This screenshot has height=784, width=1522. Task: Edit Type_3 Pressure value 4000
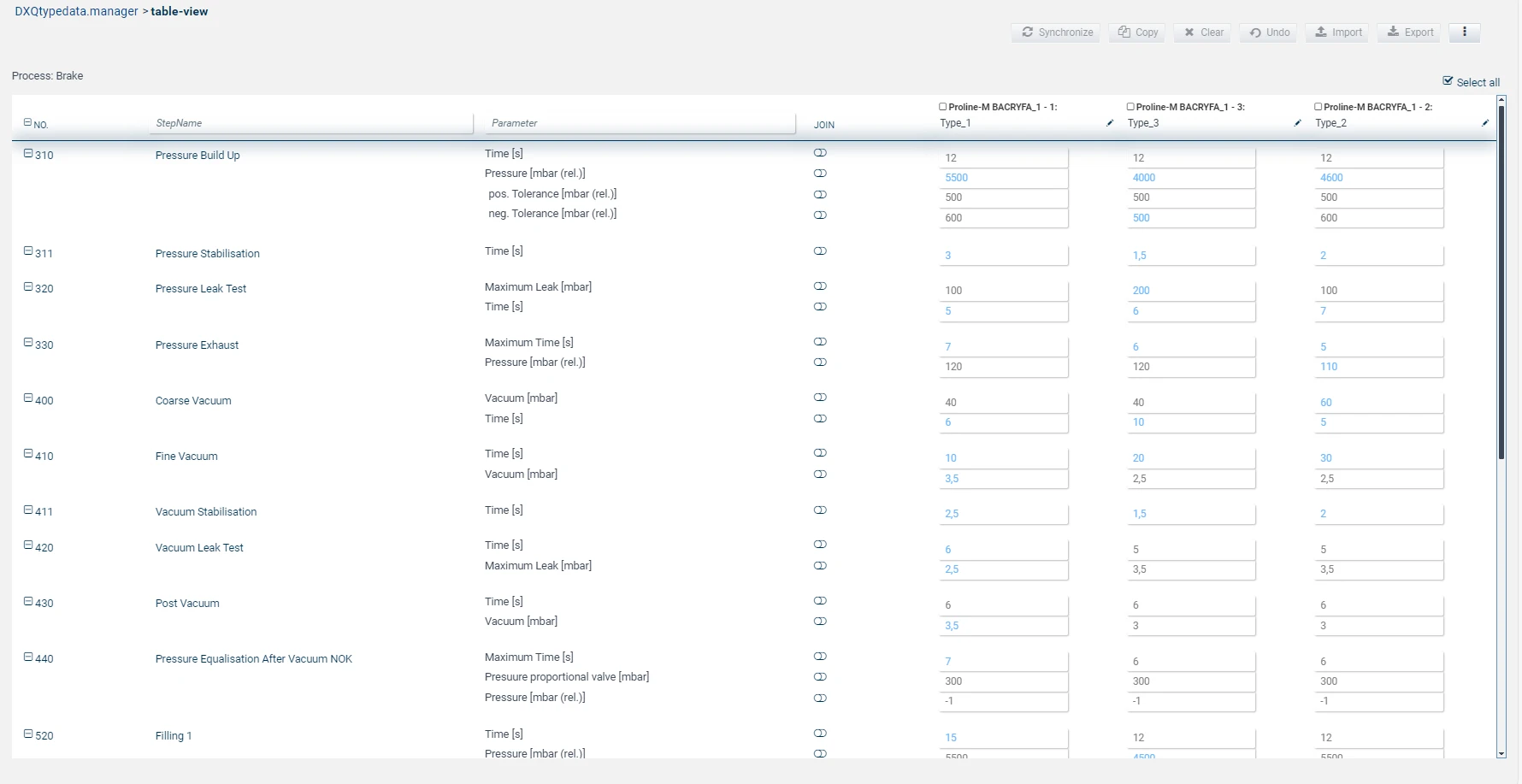coord(1191,178)
